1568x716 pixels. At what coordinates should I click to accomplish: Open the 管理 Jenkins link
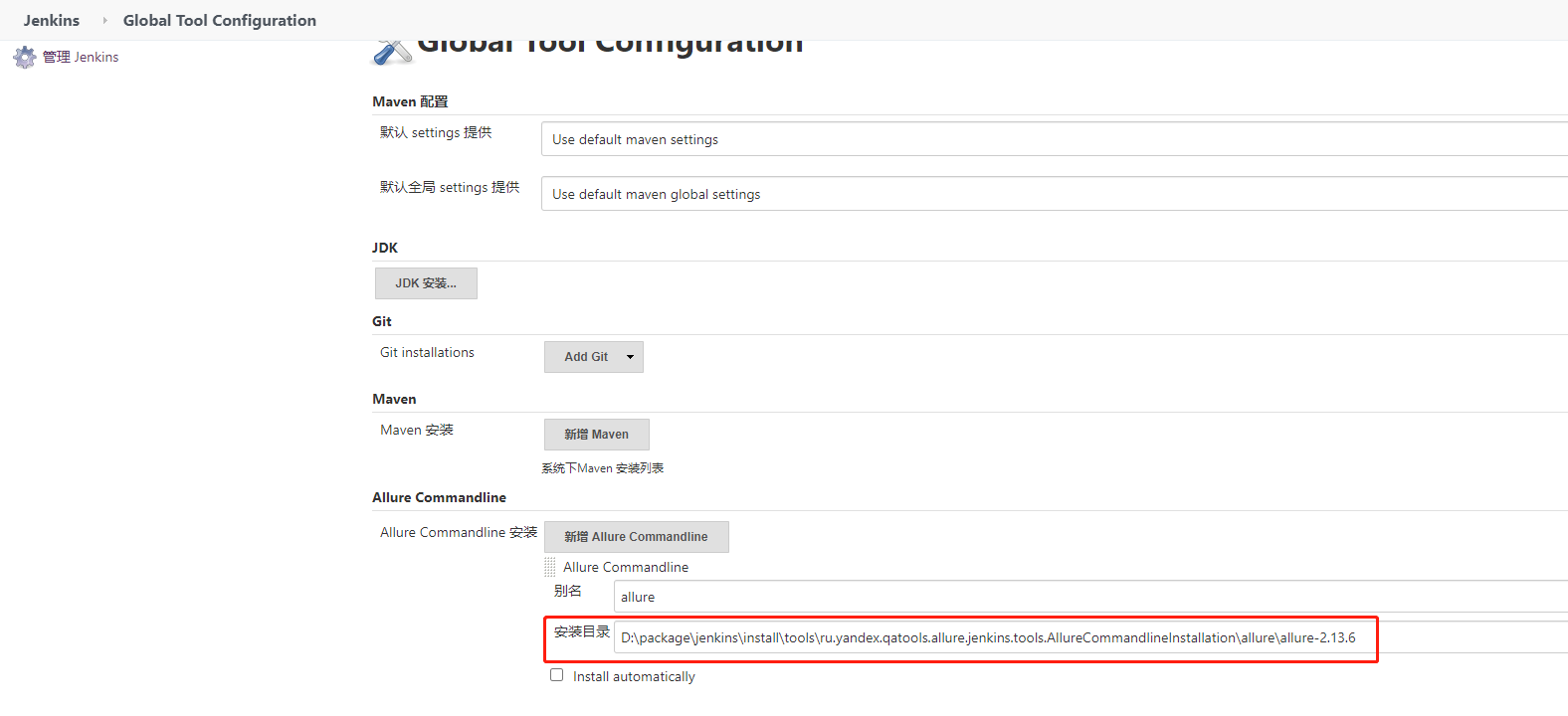point(81,57)
